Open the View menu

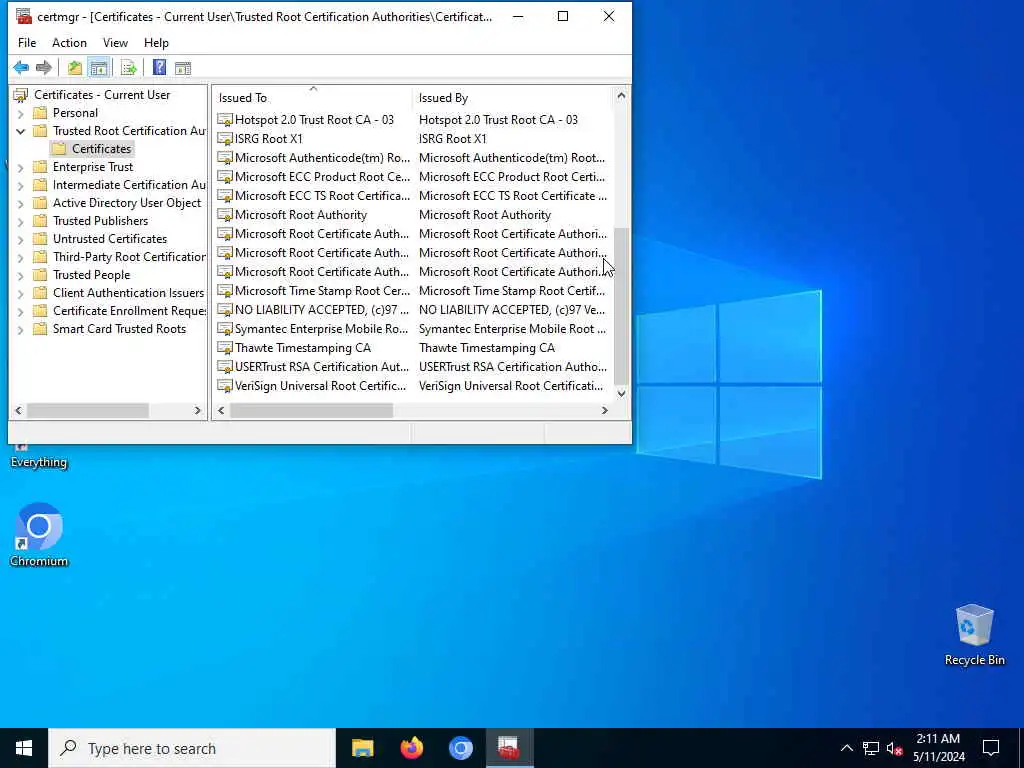pos(115,42)
